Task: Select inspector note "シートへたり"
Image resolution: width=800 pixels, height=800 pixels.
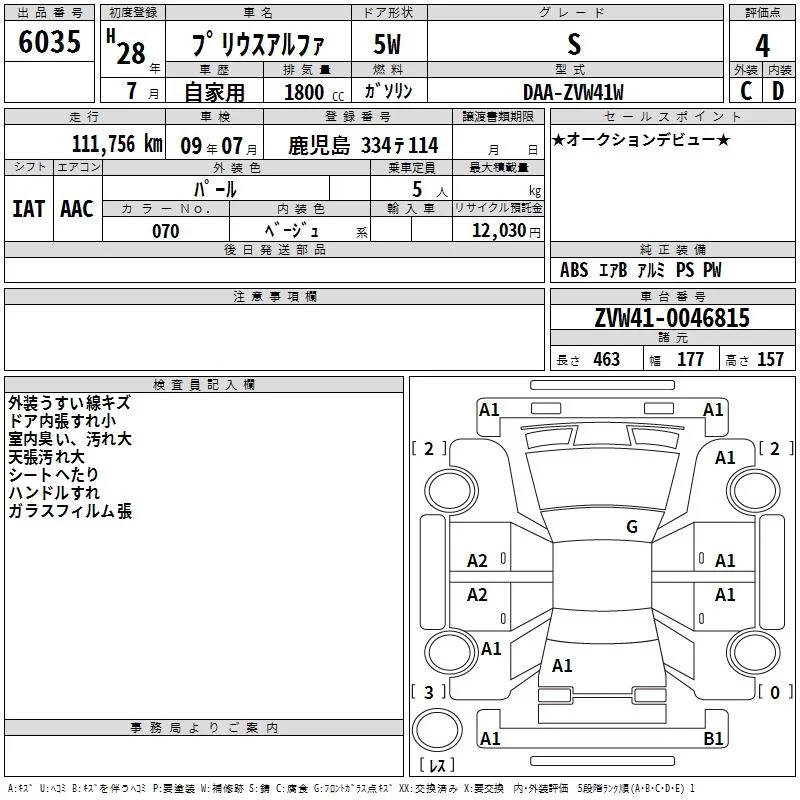Action: tap(54, 474)
